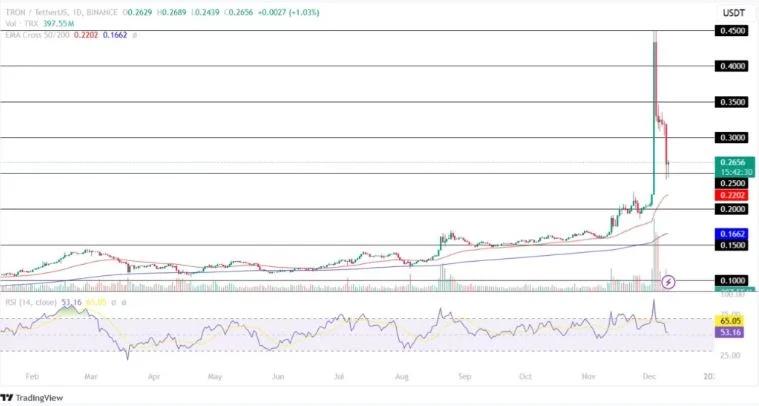This screenshot has width=759, height=406.
Task: Select the RSI (14, close) legend
Action: [31, 302]
